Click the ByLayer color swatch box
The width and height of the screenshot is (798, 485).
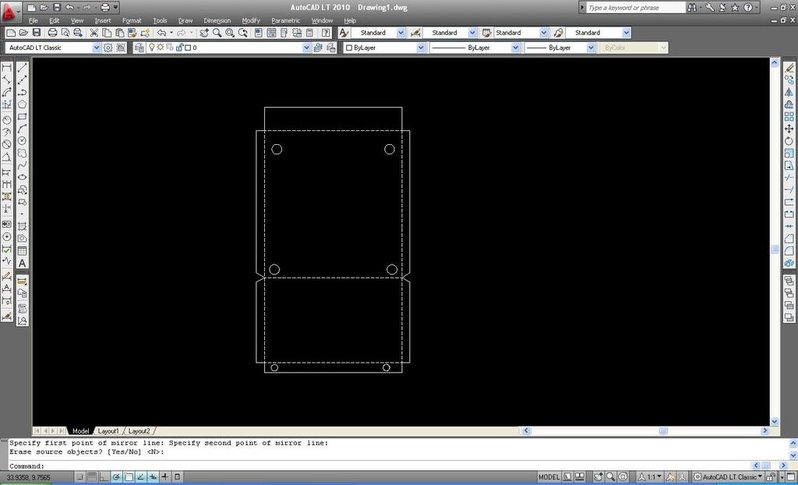[x=349, y=48]
